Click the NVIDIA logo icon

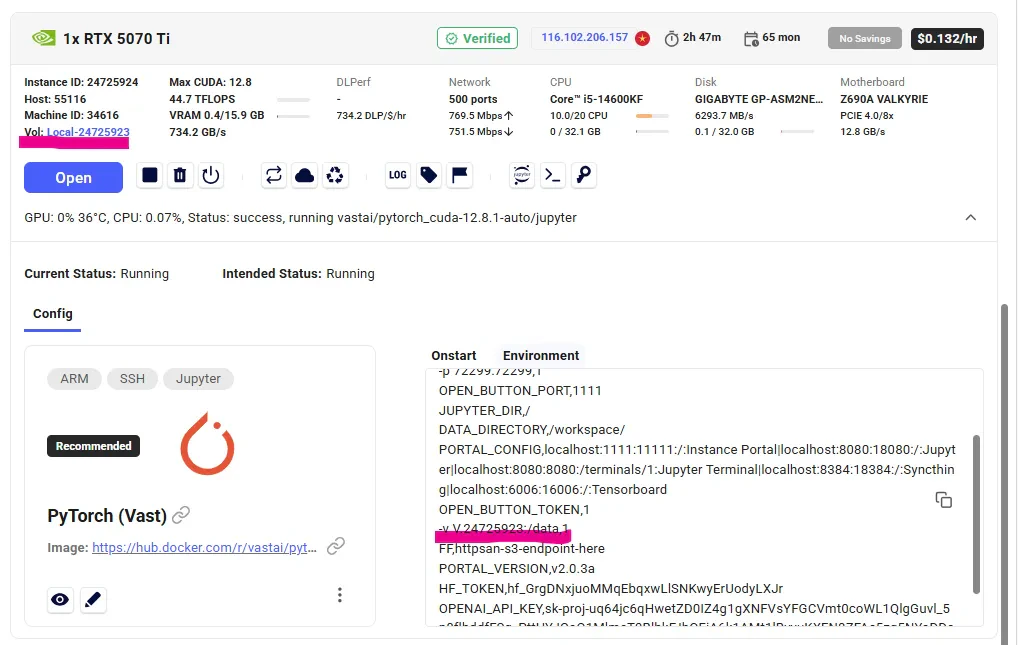coord(43,38)
